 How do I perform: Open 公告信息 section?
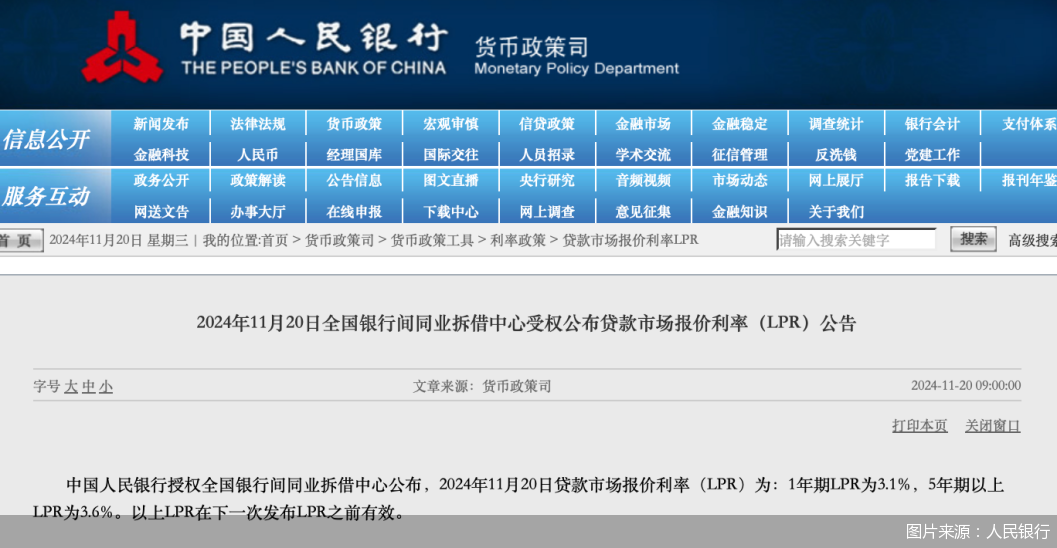[x=354, y=181]
